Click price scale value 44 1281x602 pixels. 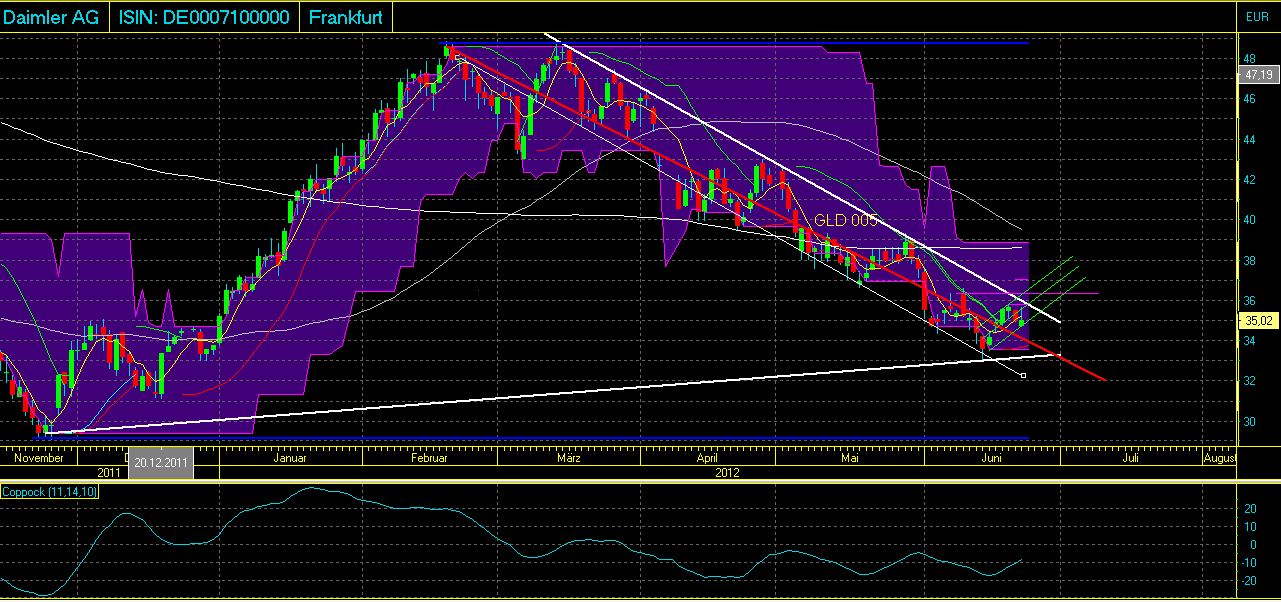click(1250, 140)
